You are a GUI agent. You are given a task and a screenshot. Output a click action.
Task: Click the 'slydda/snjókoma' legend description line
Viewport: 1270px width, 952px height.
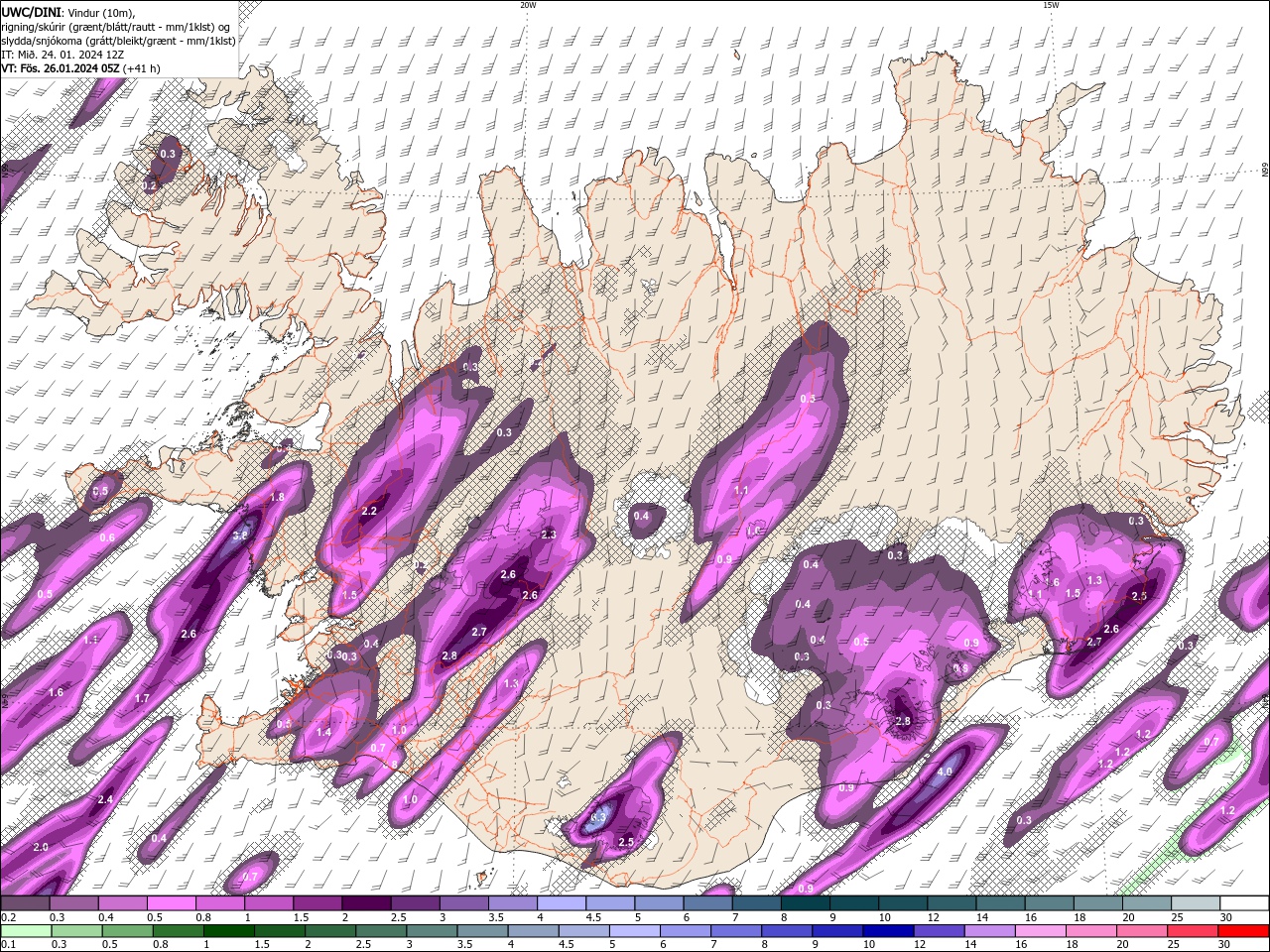point(118,41)
